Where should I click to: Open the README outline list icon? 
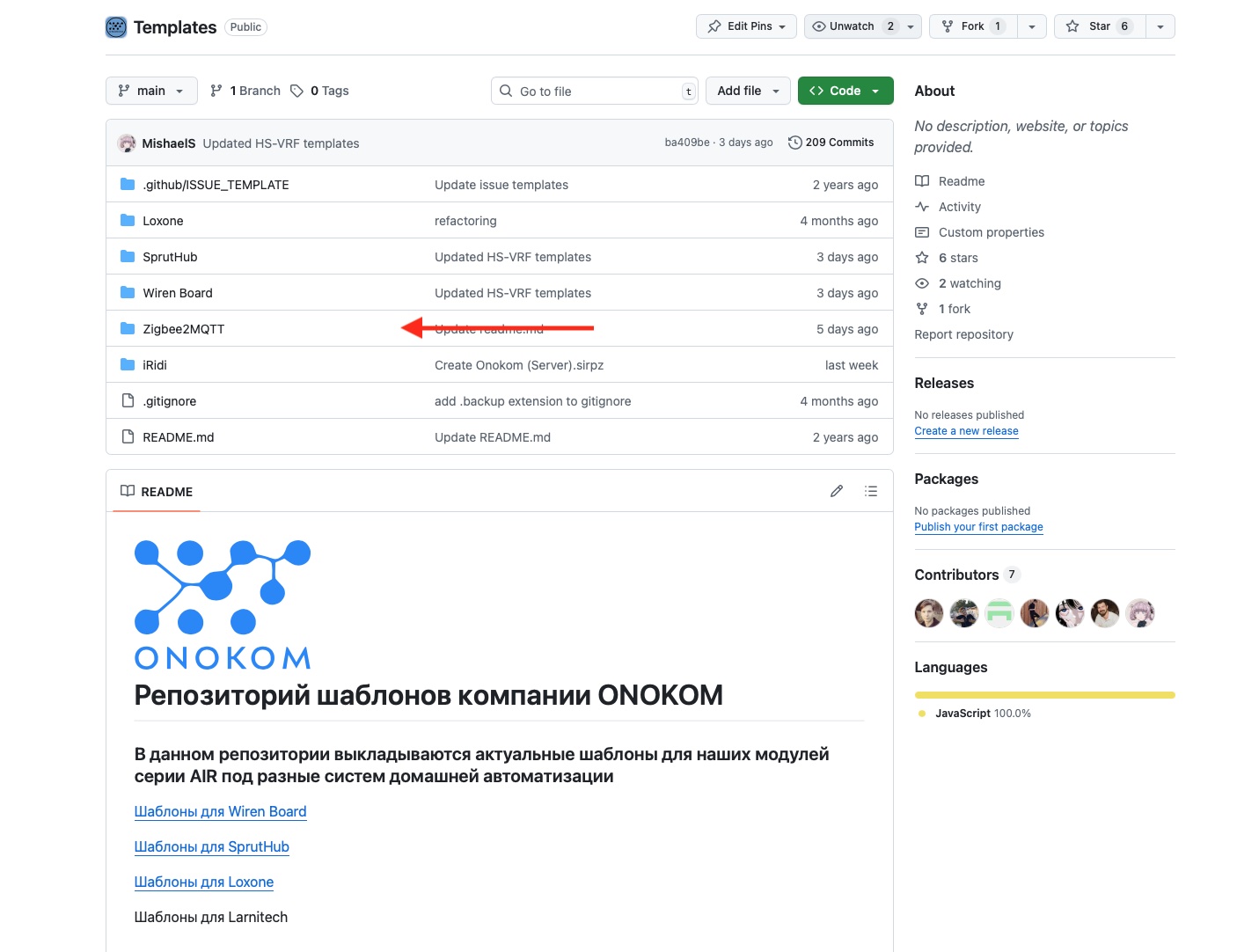pyautogui.click(x=870, y=491)
